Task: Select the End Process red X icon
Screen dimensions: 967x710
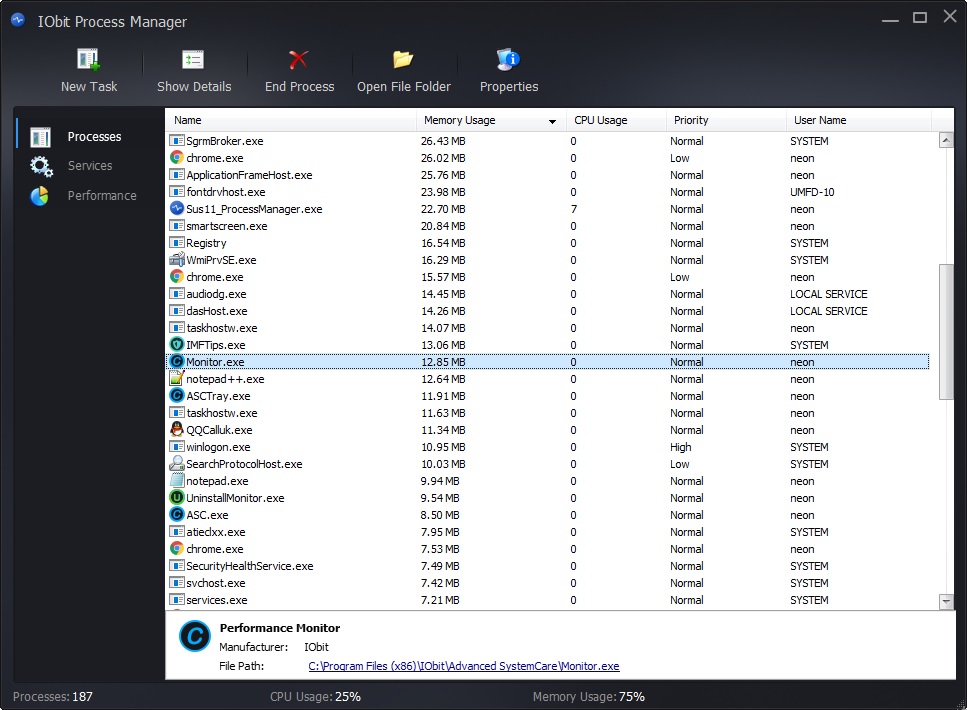Action: click(x=299, y=58)
